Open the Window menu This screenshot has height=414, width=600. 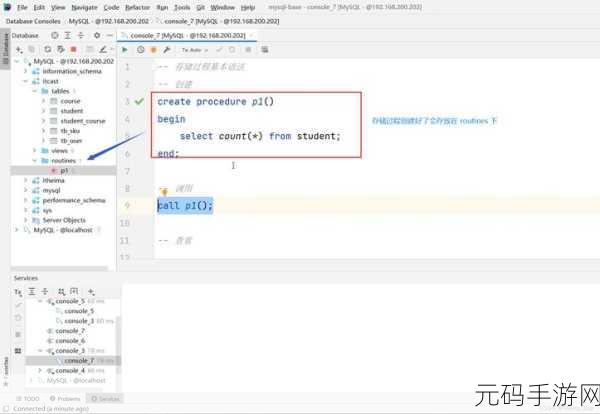coord(223,7)
